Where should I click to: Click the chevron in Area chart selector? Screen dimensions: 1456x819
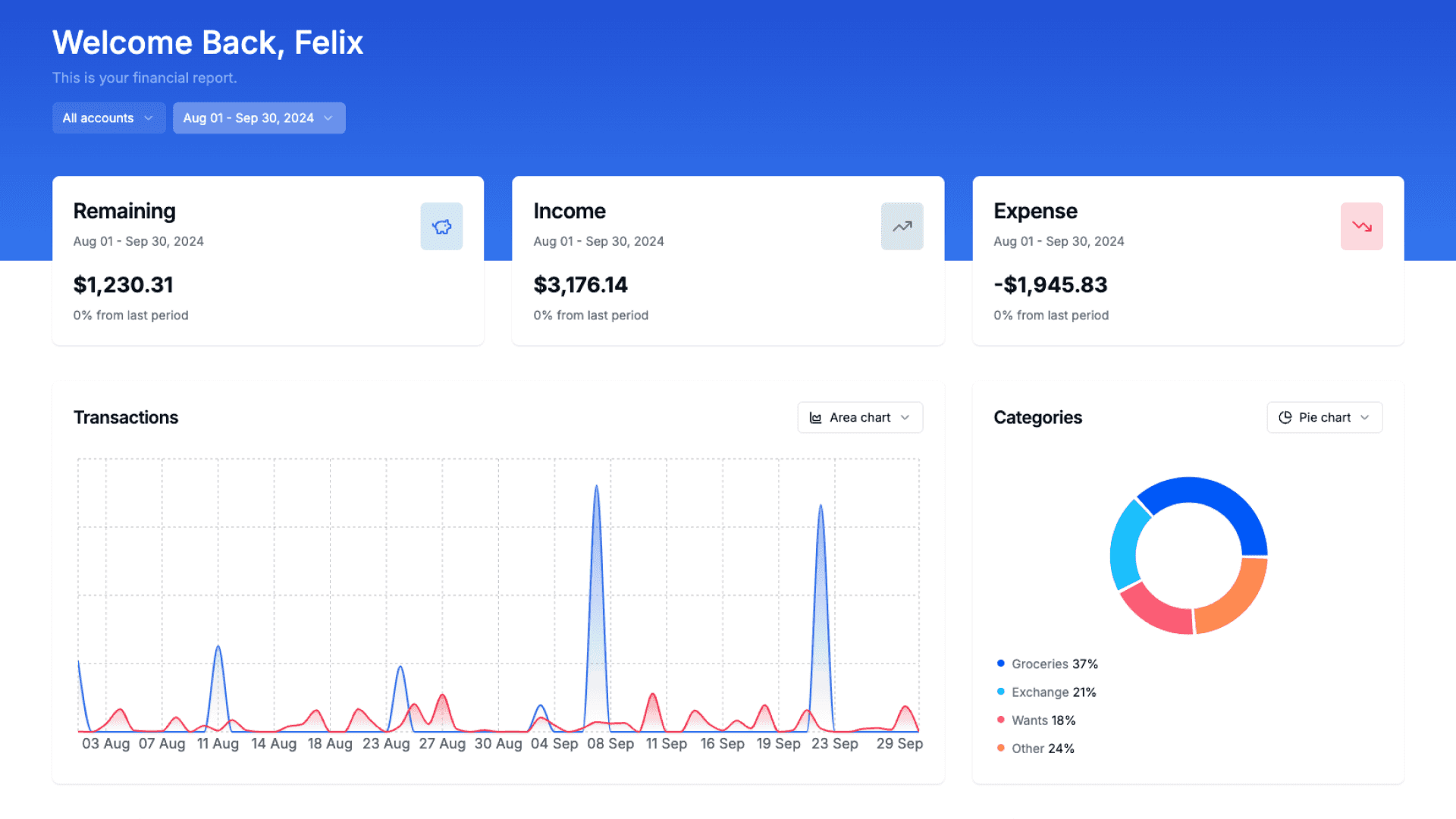(x=905, y=418)
